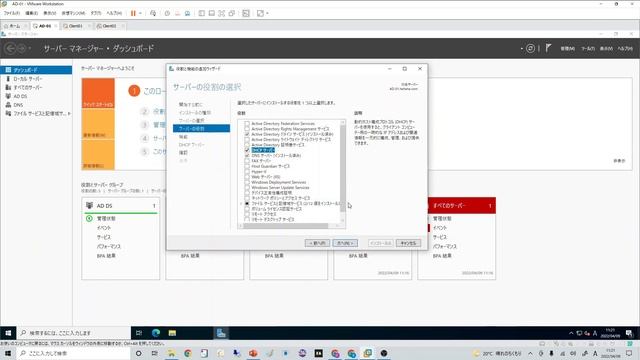Open VMware ファイル menu
Screen dimensions: 640x360
12,13
